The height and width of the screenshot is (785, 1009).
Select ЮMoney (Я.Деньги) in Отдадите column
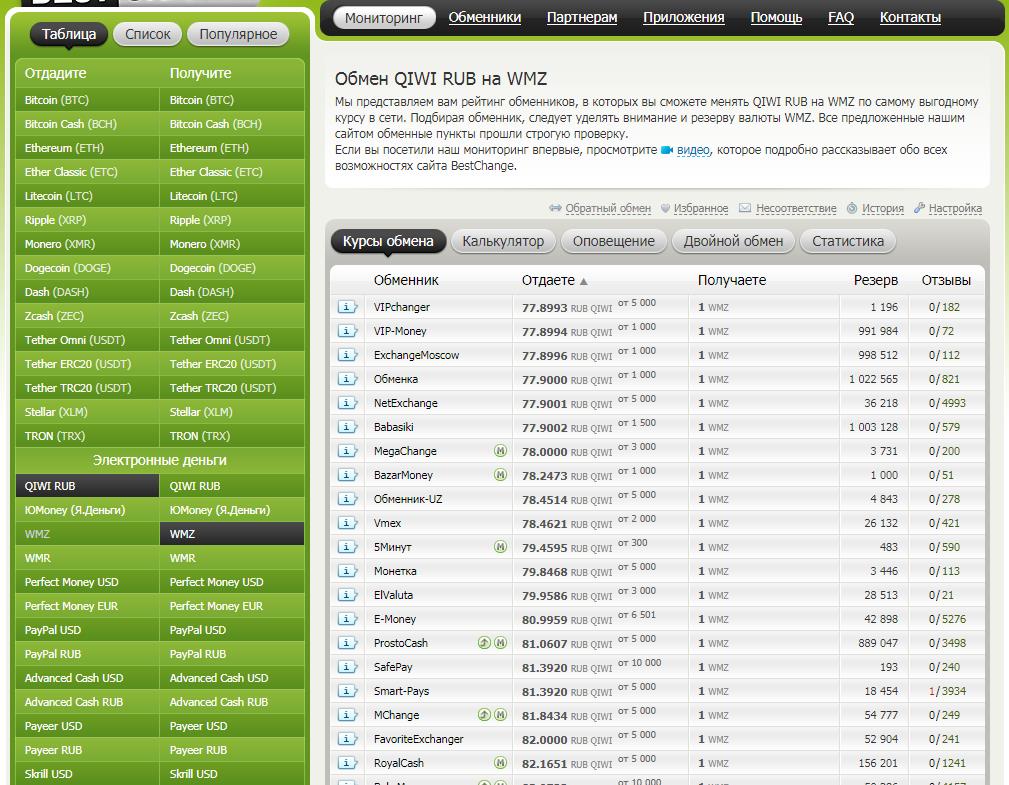(x=88, y=510)
